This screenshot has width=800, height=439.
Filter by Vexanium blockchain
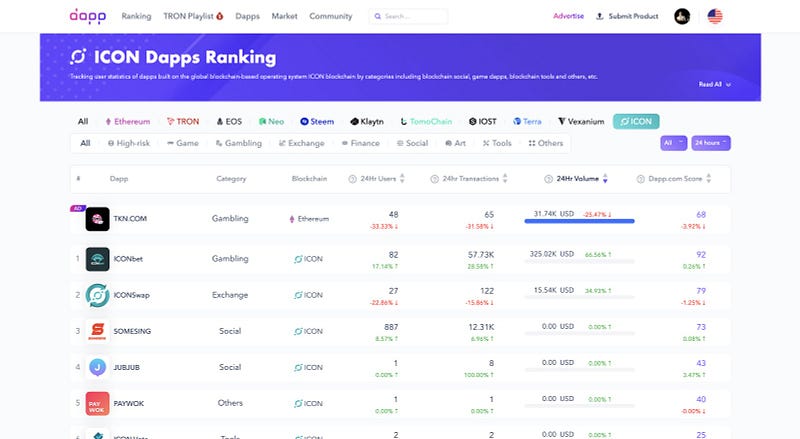click(581, 121)
